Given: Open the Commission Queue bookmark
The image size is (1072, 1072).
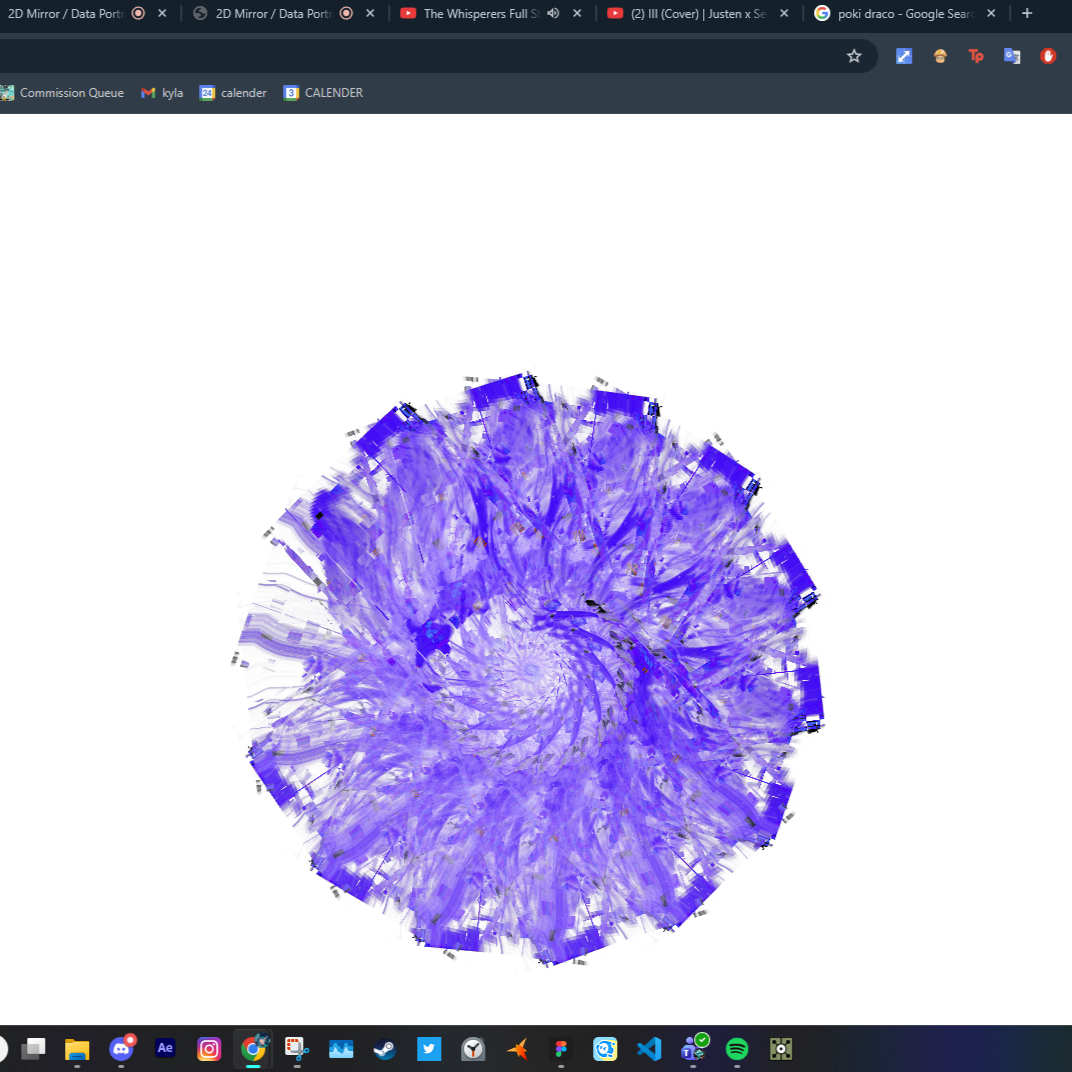Looking at the screenshot, I should (x=63, y=92).
